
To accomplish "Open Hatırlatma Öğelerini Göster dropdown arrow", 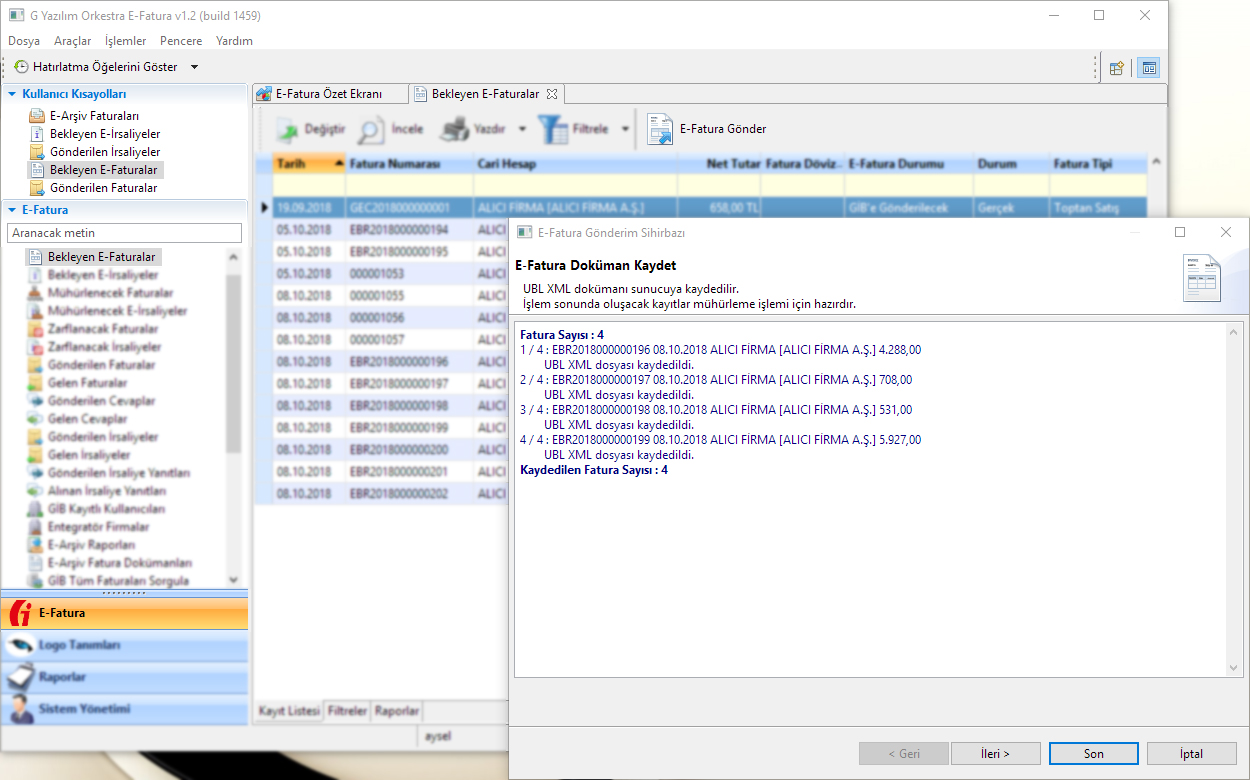I will pyautogui.click(x=194, y=67).
